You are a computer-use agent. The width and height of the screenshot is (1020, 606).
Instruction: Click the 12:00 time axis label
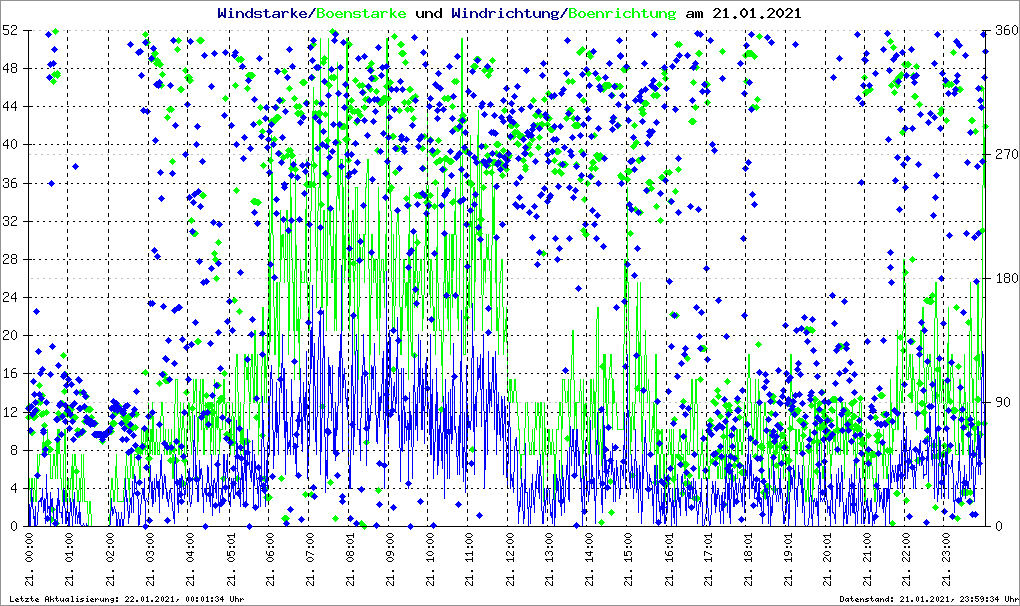click(x=509, y=559)
